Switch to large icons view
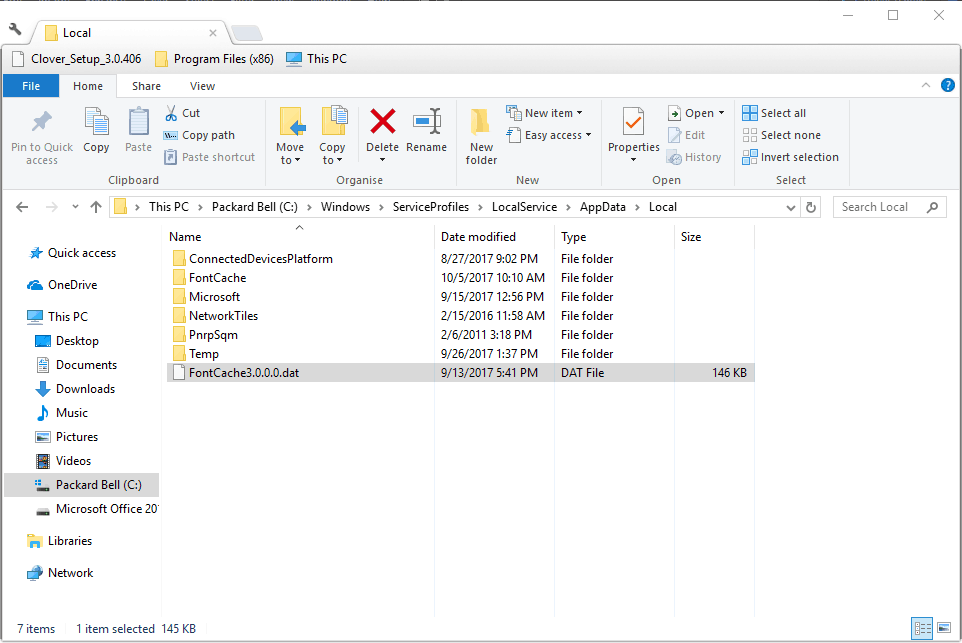Image resolution: width=962 pixels, height=643 pixels. coord(943,629)
